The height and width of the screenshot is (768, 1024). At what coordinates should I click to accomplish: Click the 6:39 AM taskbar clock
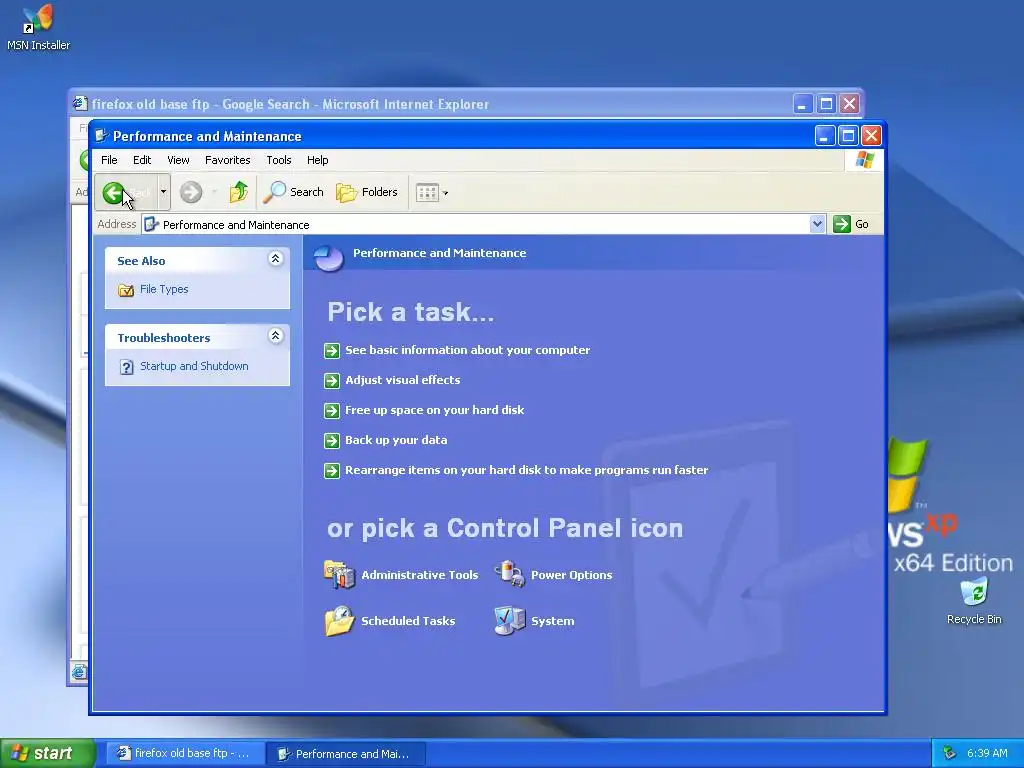pos(987,754)
